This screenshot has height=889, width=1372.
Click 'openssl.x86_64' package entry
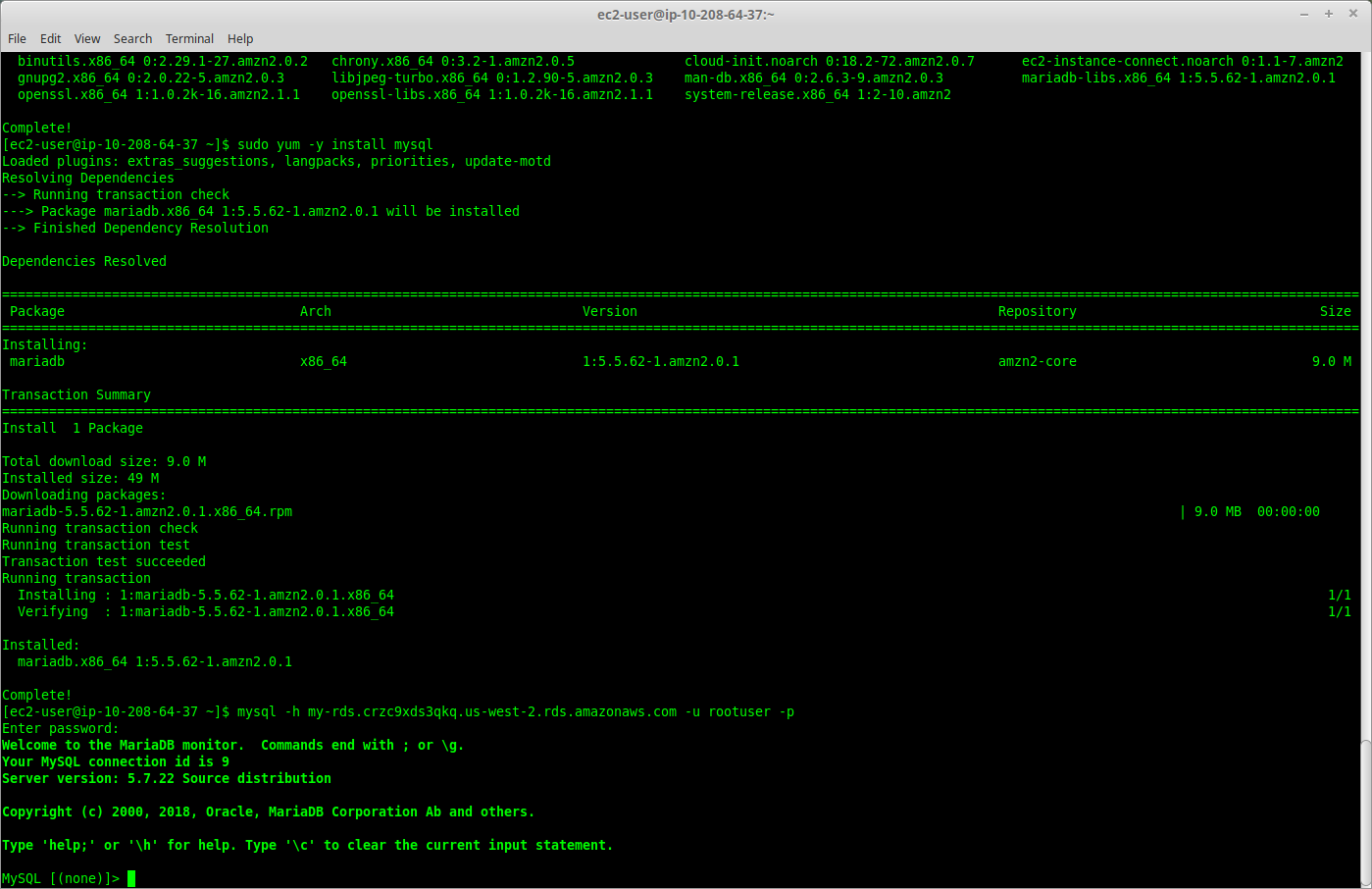click(x=159, y=94)
